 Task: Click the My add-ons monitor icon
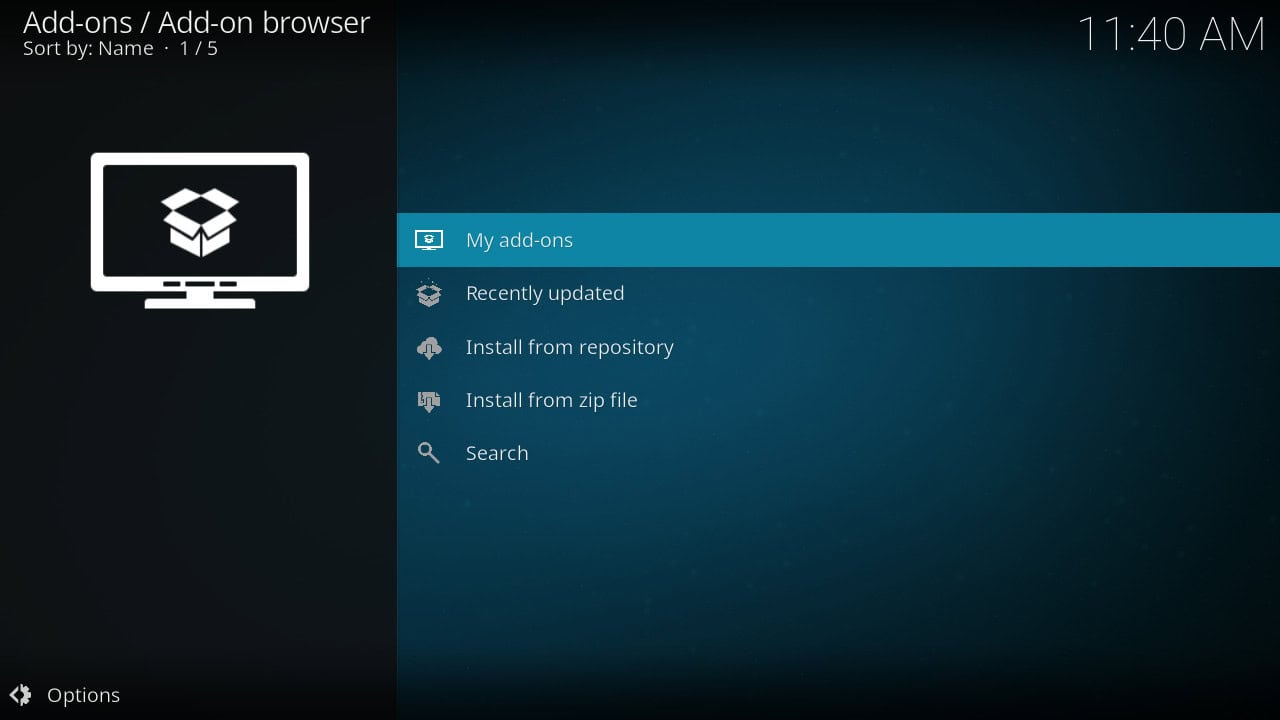pos(429,240)
